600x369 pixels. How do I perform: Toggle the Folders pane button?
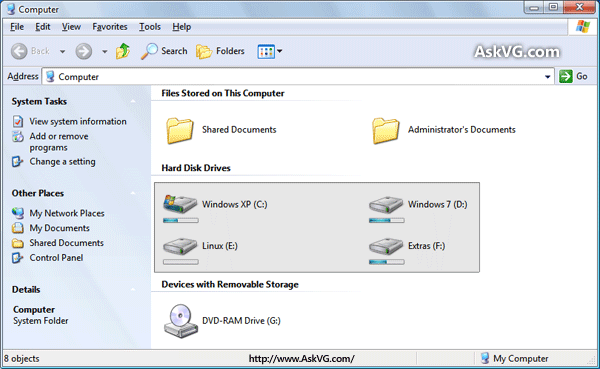(220, 51)
